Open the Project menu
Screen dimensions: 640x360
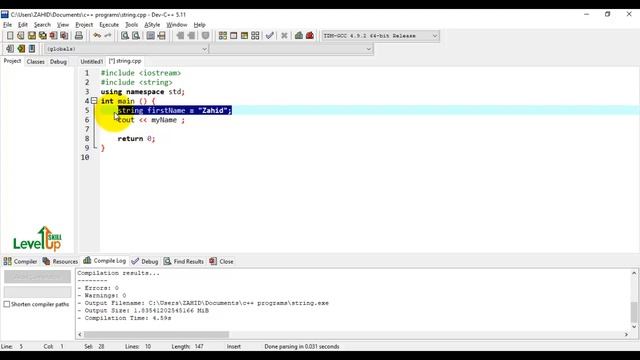tap(84, 25)
